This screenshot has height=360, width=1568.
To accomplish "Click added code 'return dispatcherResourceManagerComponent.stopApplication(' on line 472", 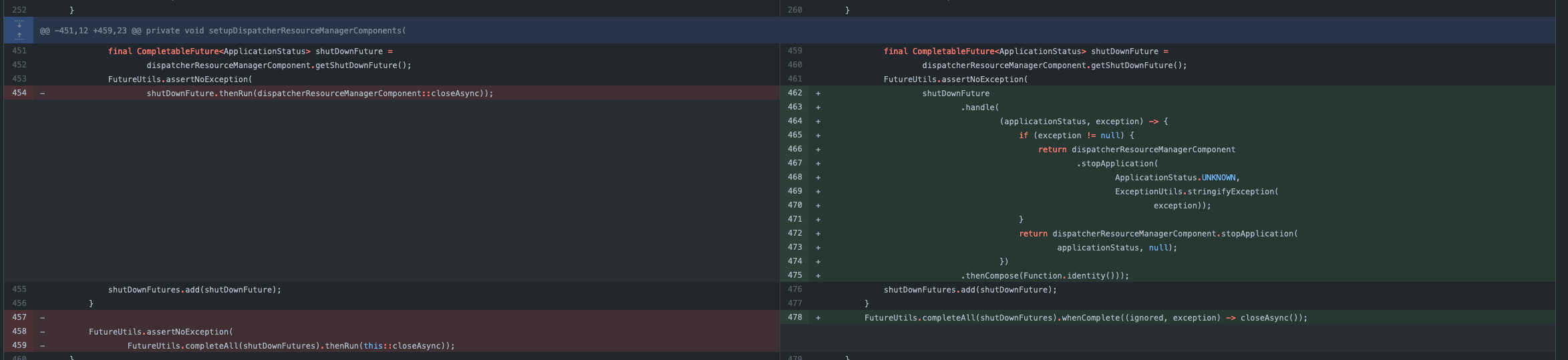I will 1158,234.
